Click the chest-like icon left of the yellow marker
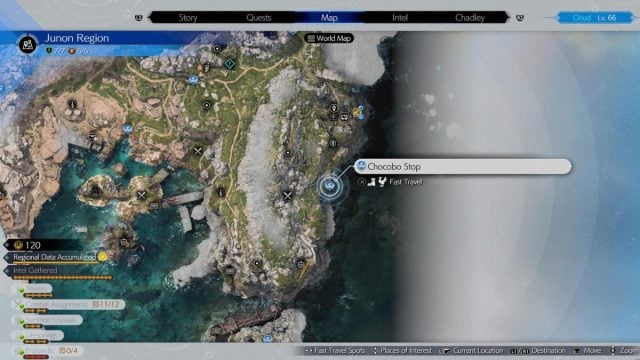 tap(344, 117)
